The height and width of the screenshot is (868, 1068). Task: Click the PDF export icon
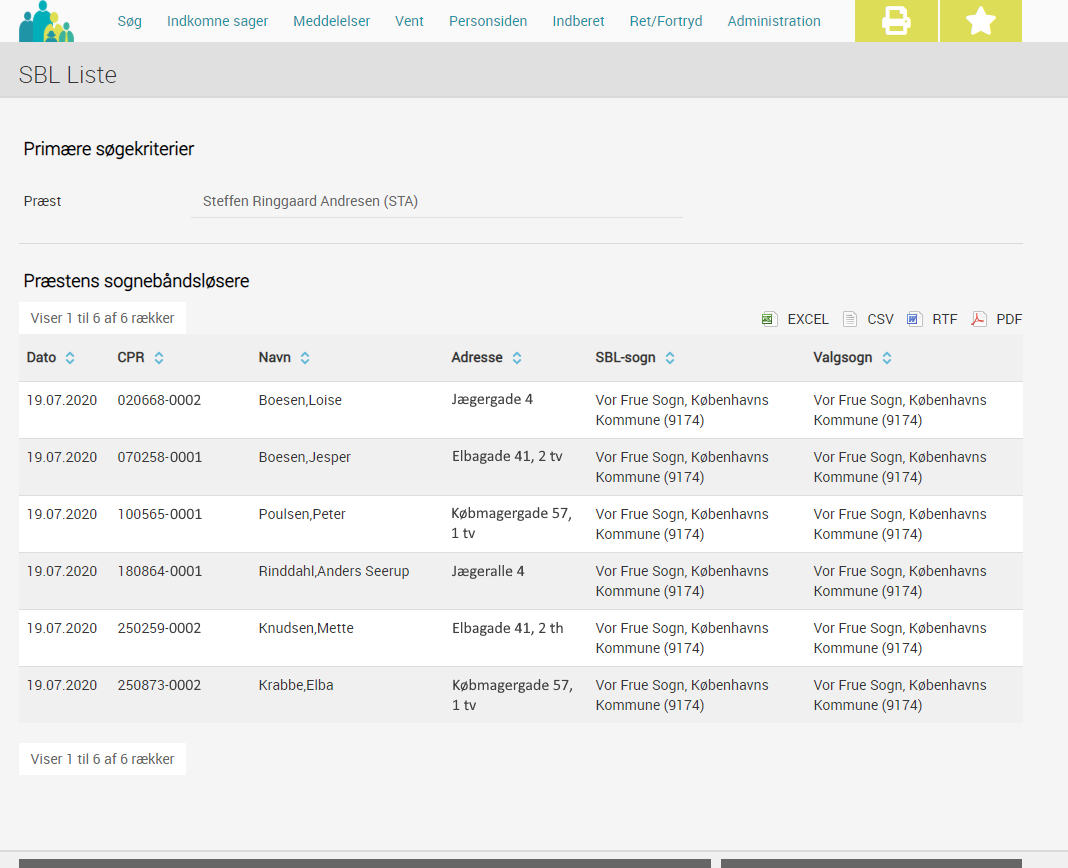click(979, 319)
